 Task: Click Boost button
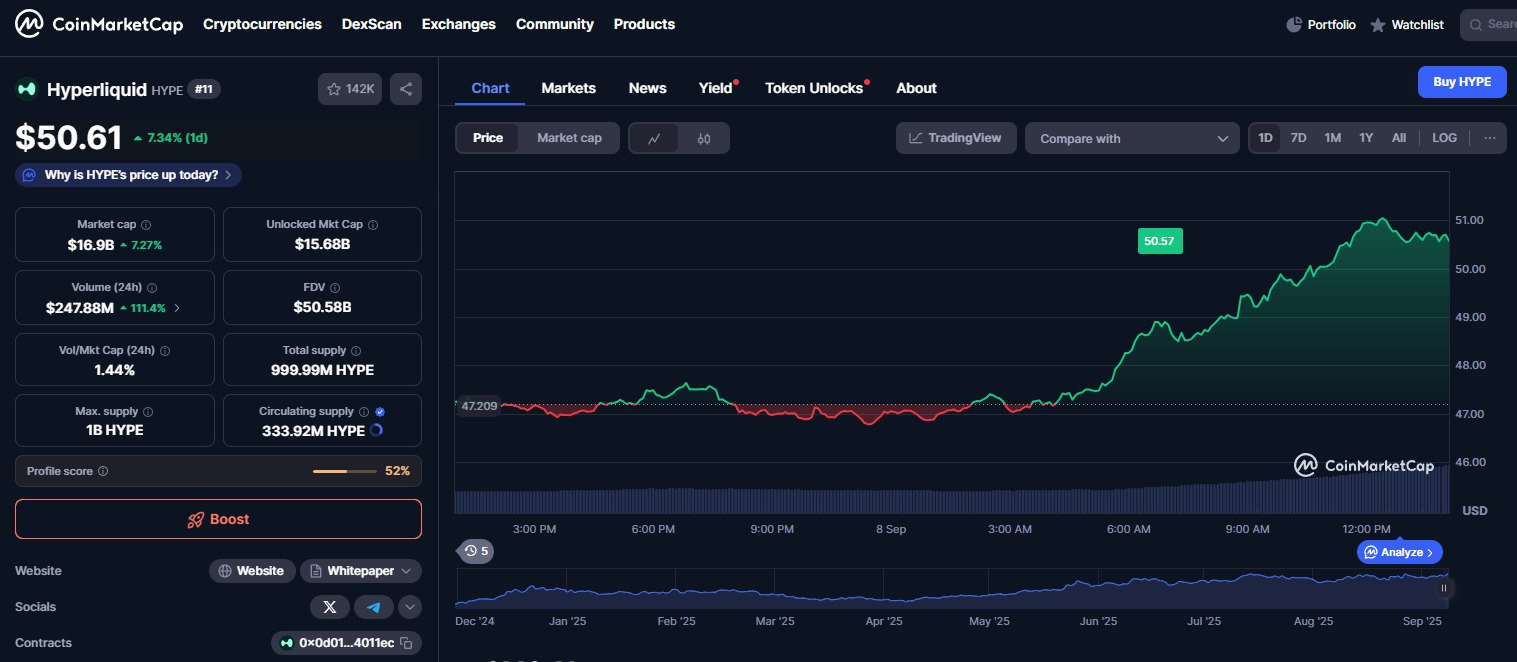click(x=218, y=519)
